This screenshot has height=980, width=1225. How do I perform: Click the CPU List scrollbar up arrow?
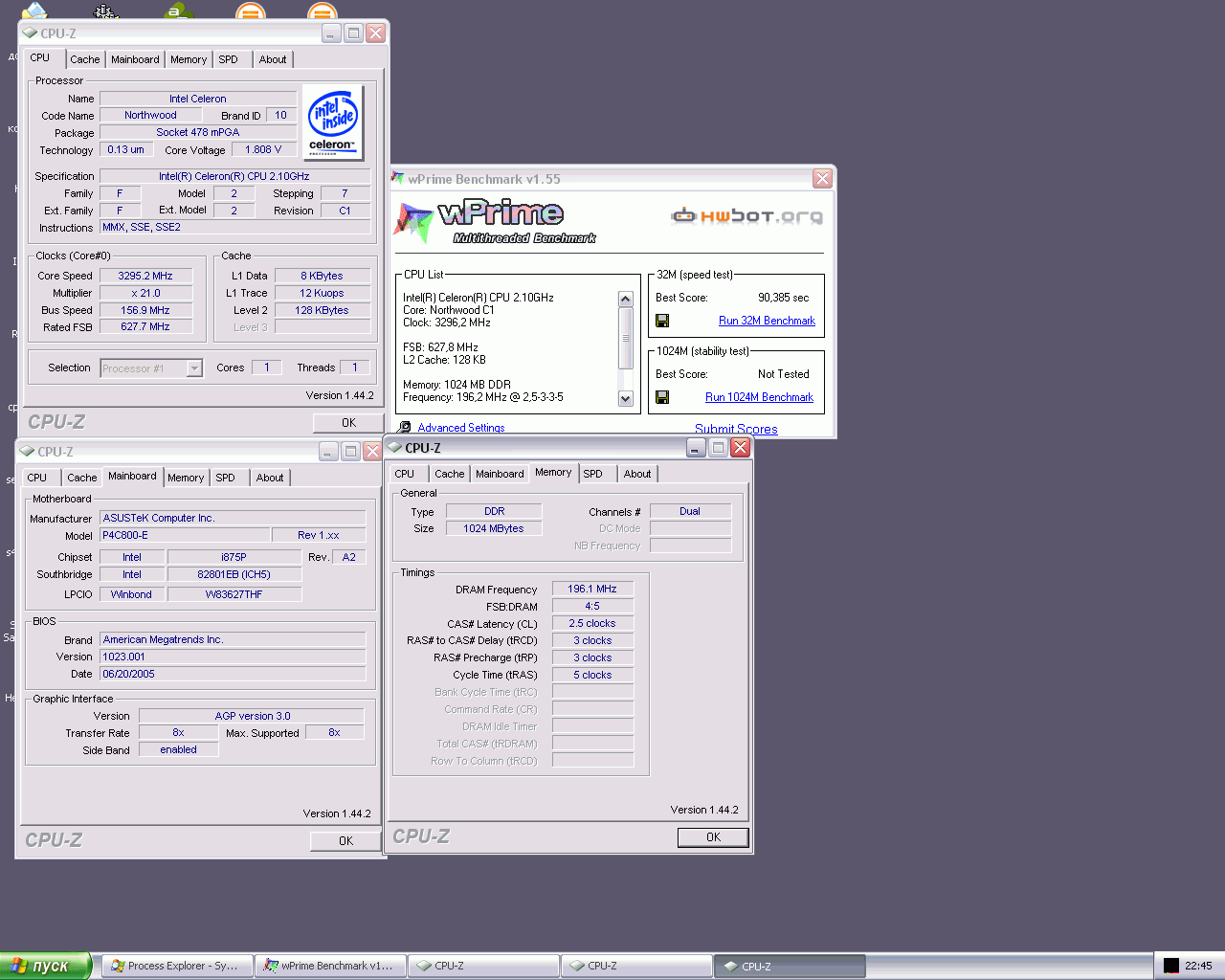(626, 299)
